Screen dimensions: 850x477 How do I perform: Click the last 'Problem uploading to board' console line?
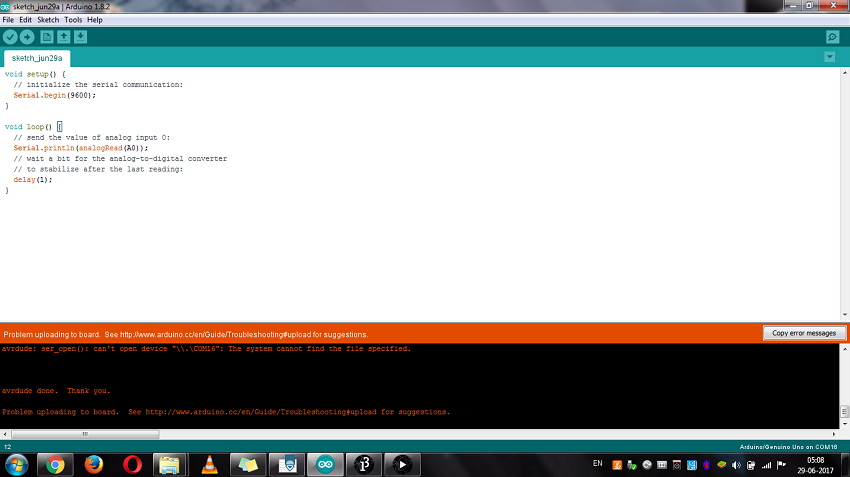click(x=226, y=412)
